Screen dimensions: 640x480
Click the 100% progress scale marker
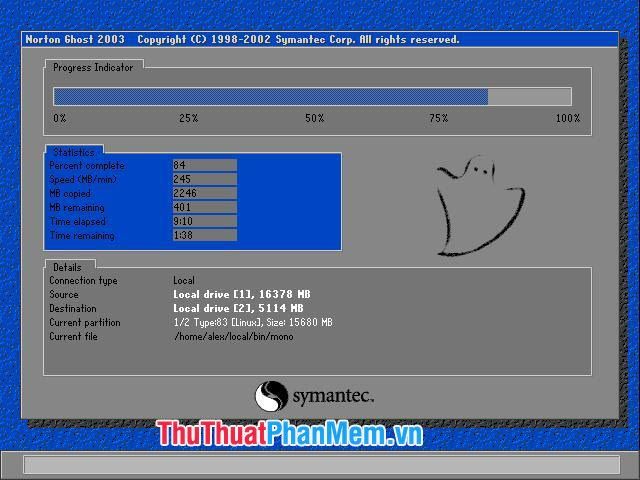[x=568, y=118]
